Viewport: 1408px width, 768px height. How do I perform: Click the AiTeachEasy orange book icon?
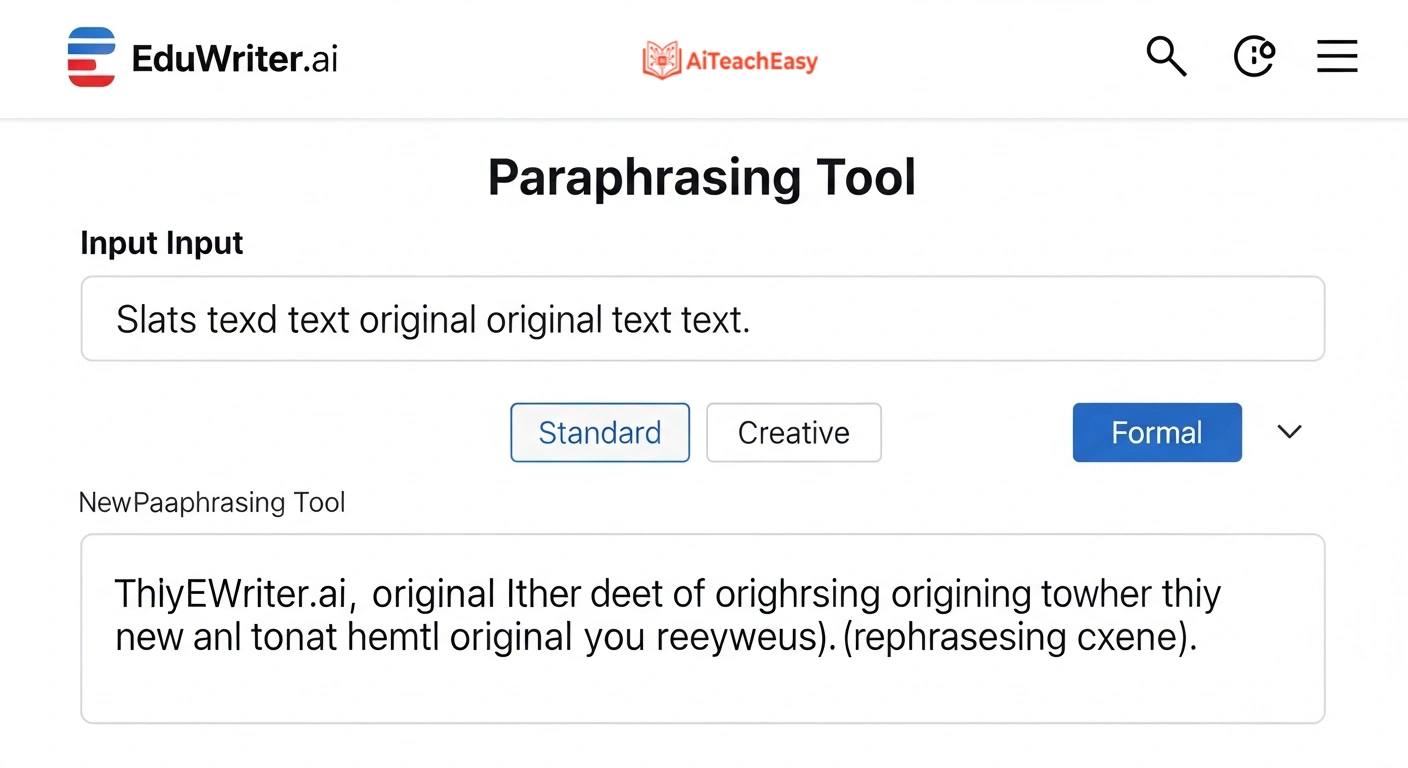click(x=661, y=61)
